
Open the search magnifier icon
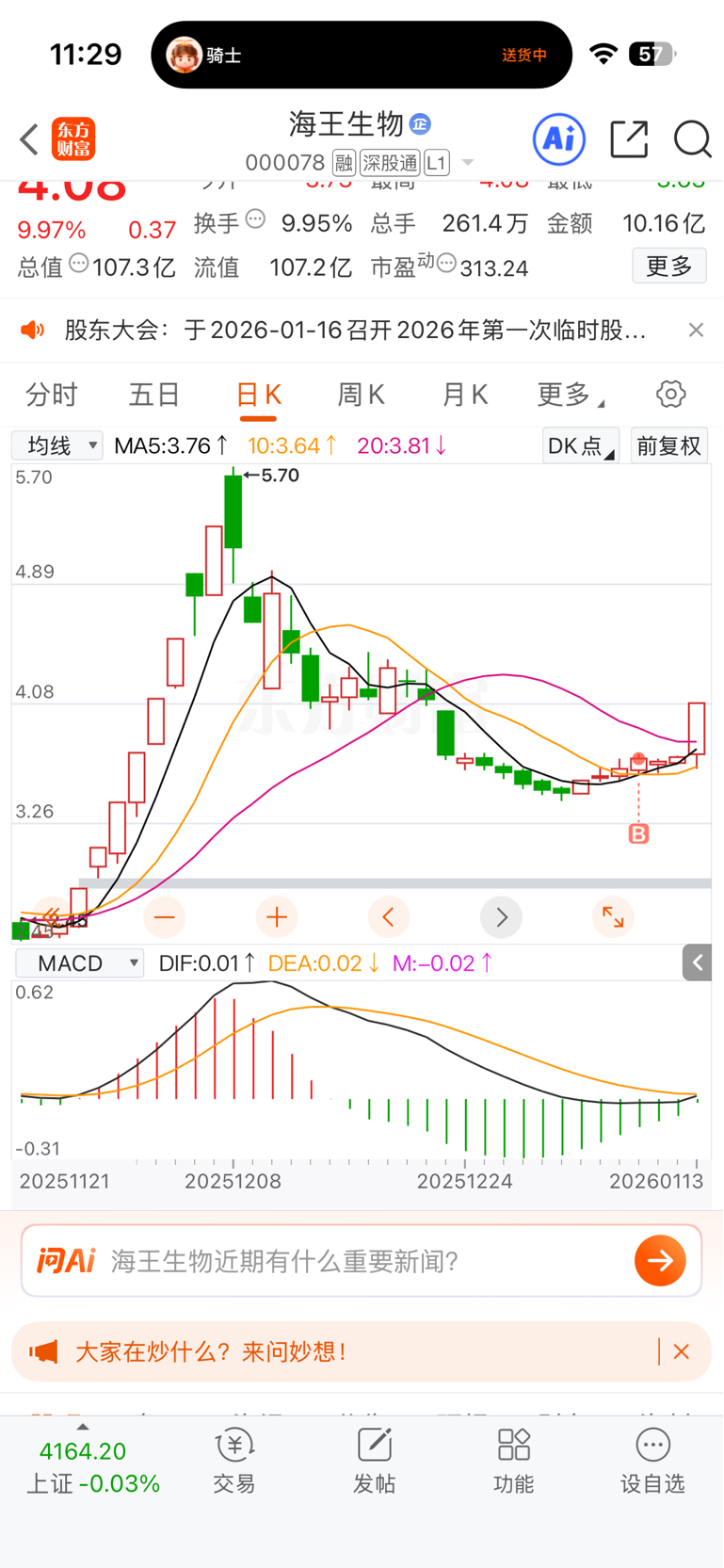click(692, 139)
